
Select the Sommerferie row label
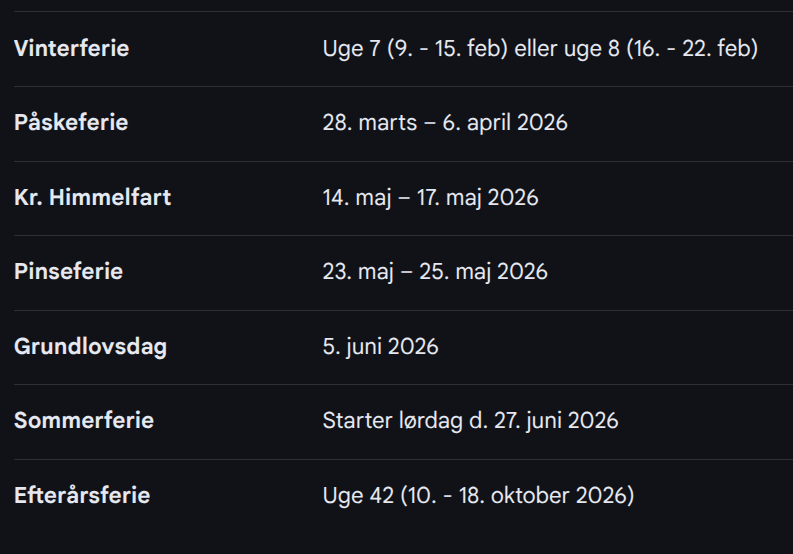[x=84, y=420]
